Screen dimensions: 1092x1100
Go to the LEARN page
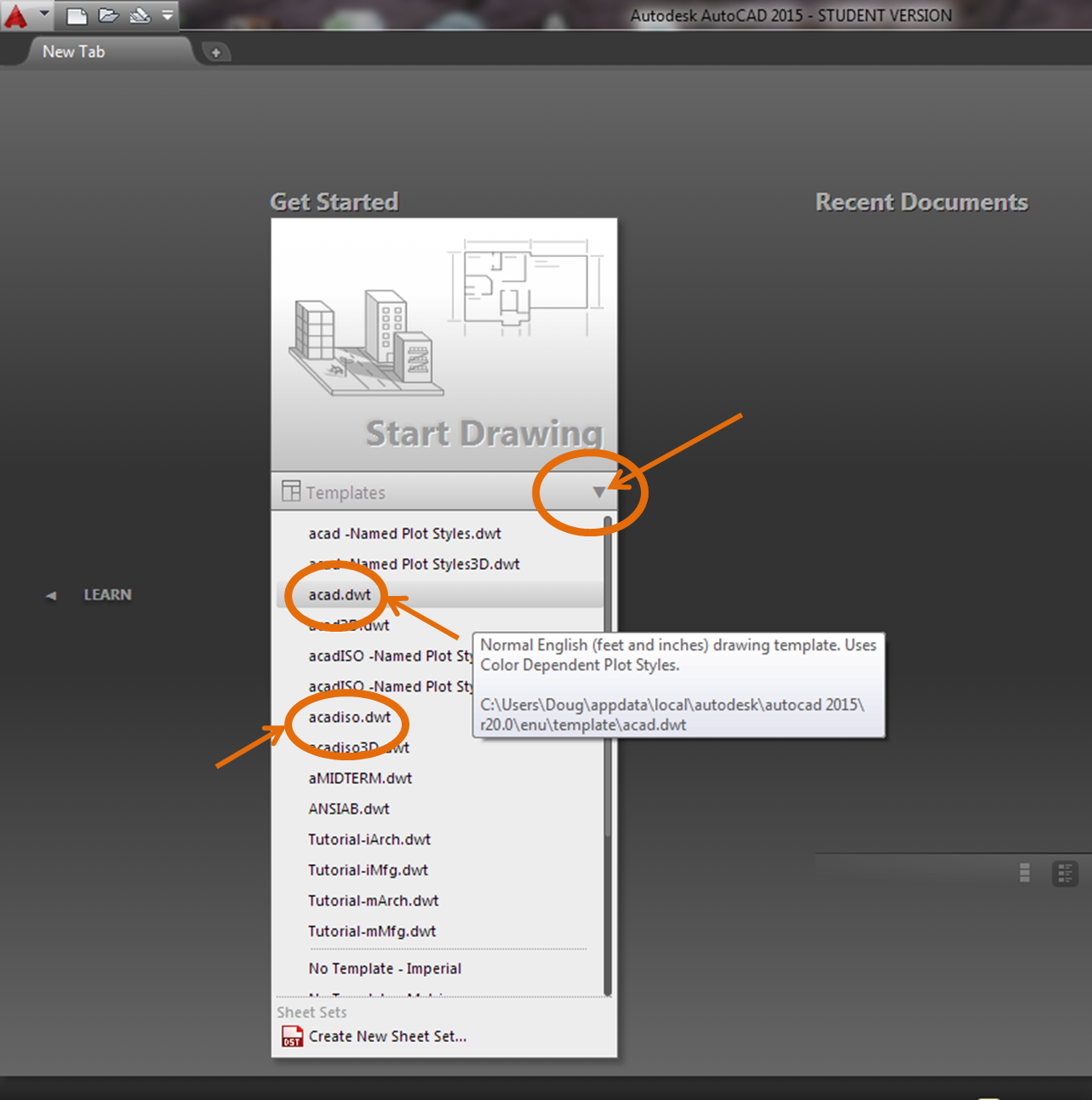107,595
